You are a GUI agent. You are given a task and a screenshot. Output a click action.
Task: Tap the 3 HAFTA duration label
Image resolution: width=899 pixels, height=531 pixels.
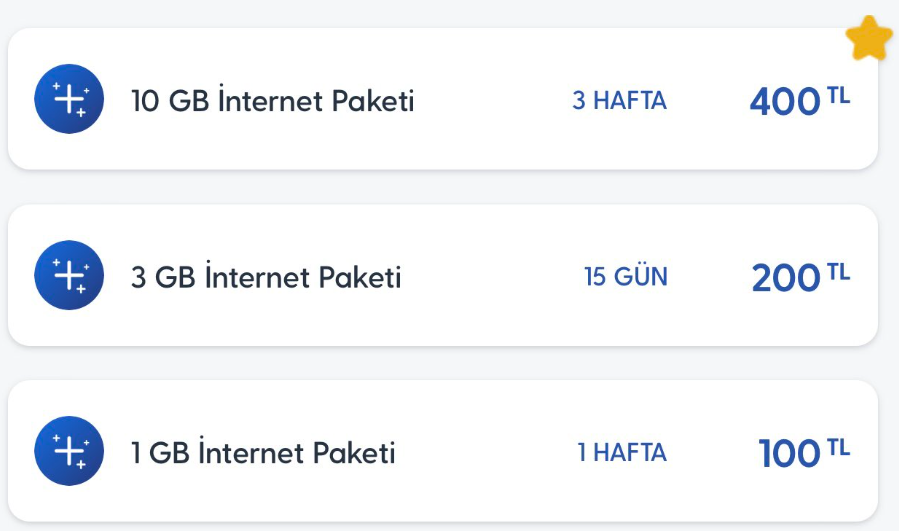(619, 100)
